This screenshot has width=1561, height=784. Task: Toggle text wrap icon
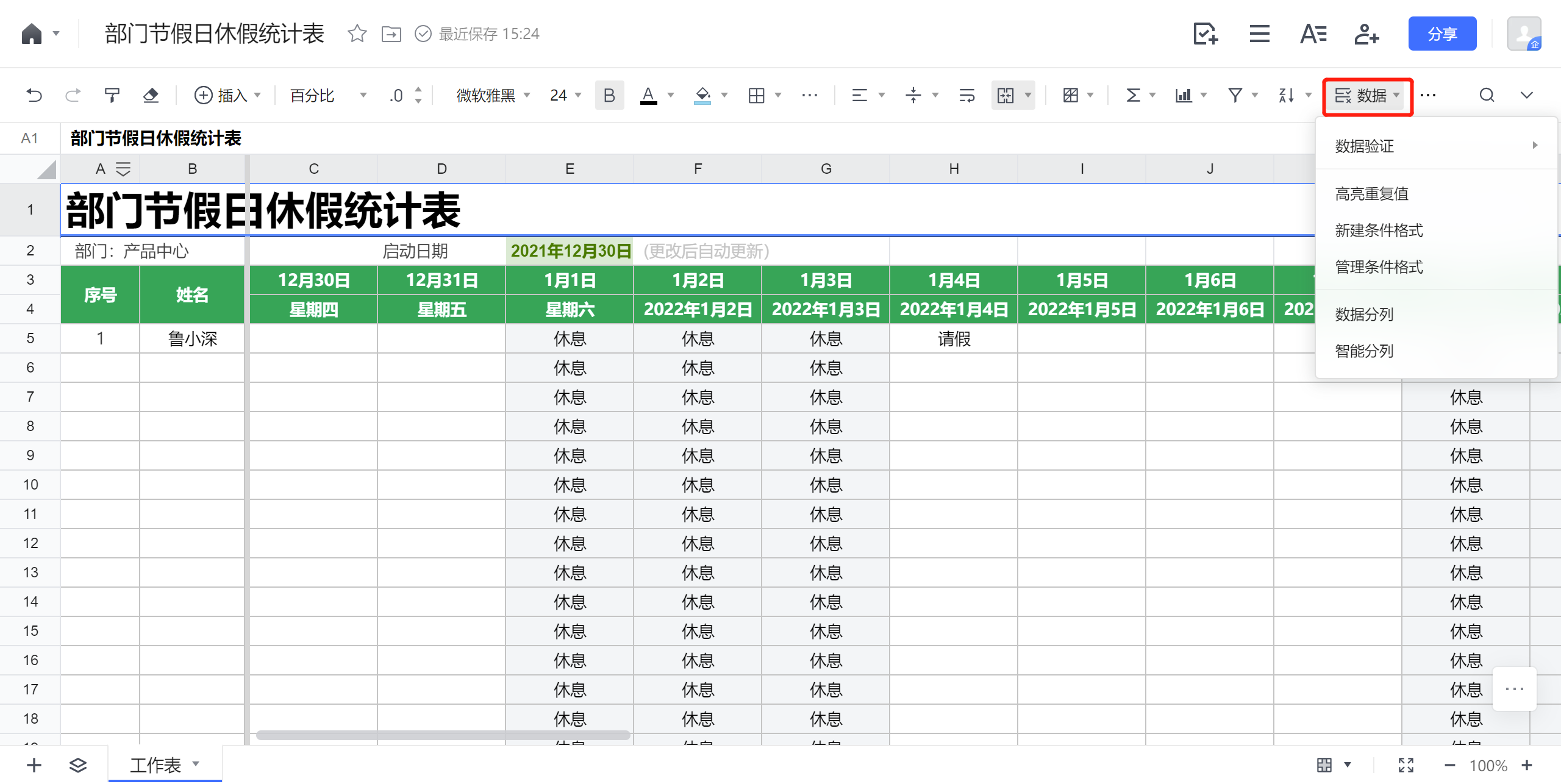(966, 95)
